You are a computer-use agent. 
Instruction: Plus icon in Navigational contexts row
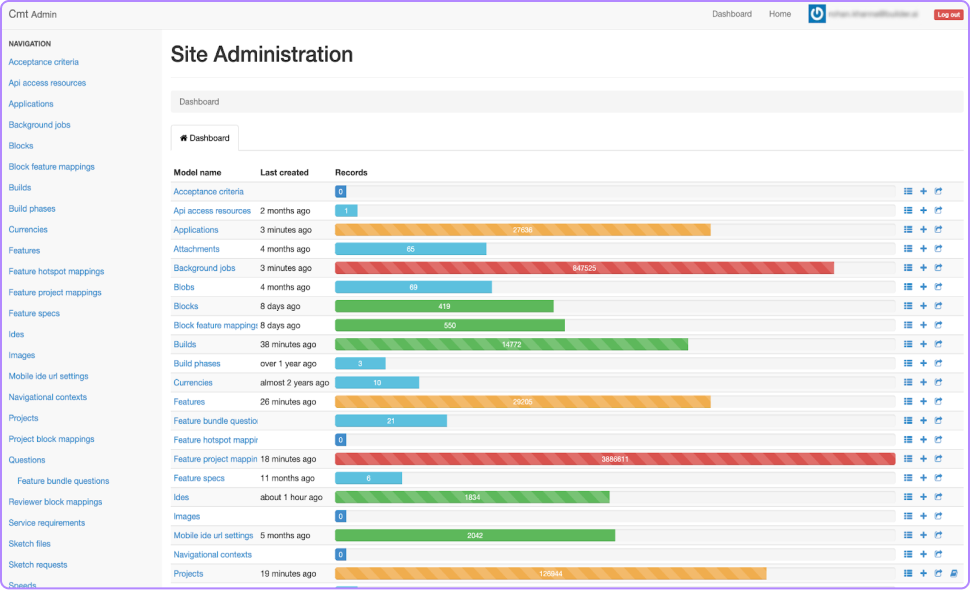923,555
